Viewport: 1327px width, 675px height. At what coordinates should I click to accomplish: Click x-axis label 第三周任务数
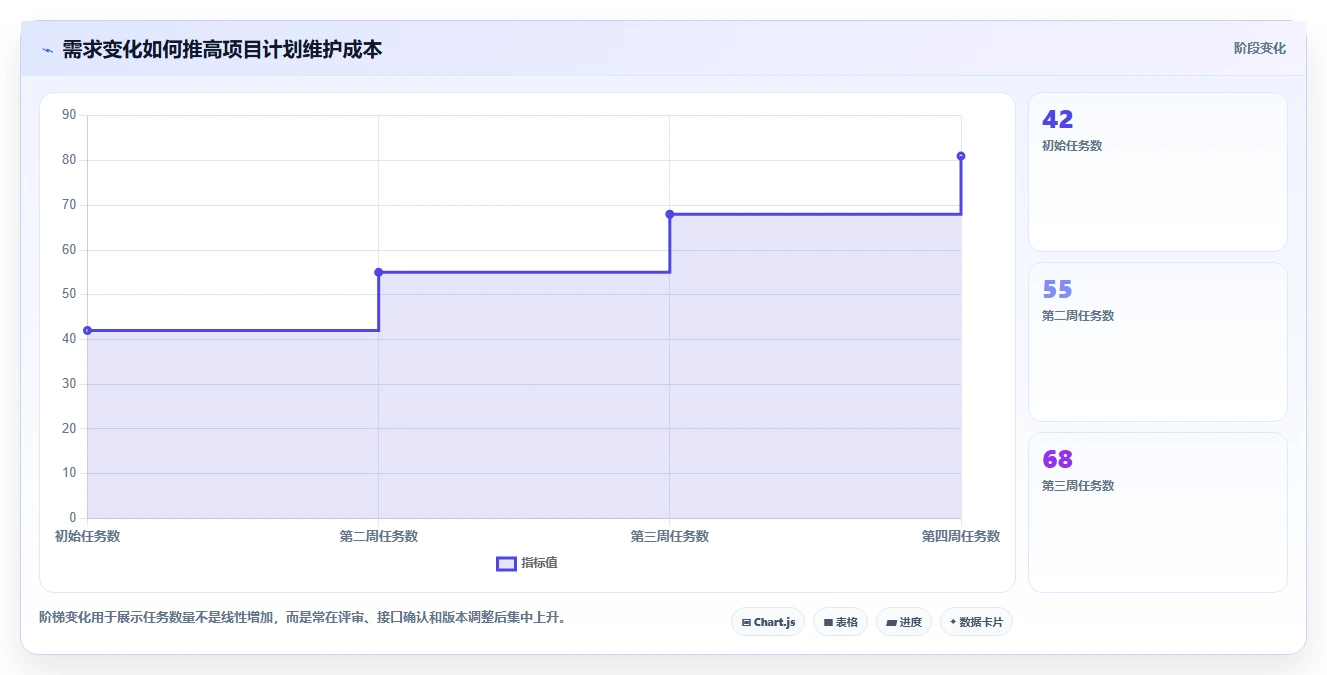670,536
